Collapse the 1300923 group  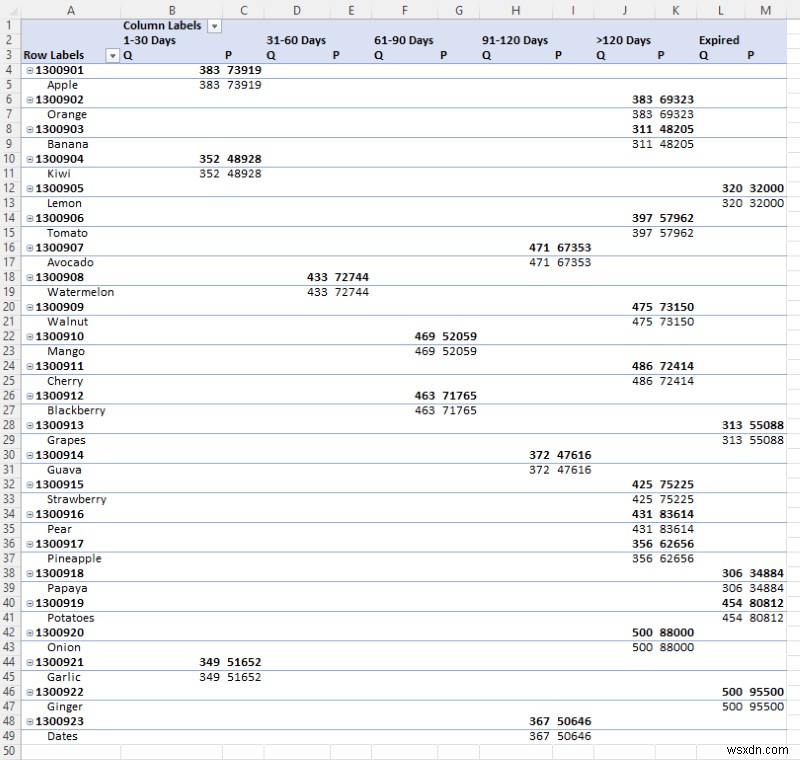[x=31, y=721]
